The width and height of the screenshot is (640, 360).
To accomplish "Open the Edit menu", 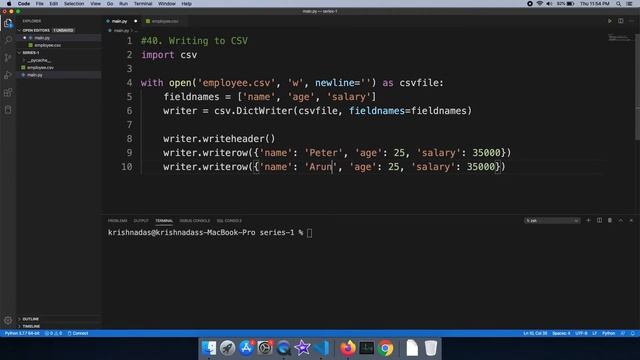I will pos(53,4).
